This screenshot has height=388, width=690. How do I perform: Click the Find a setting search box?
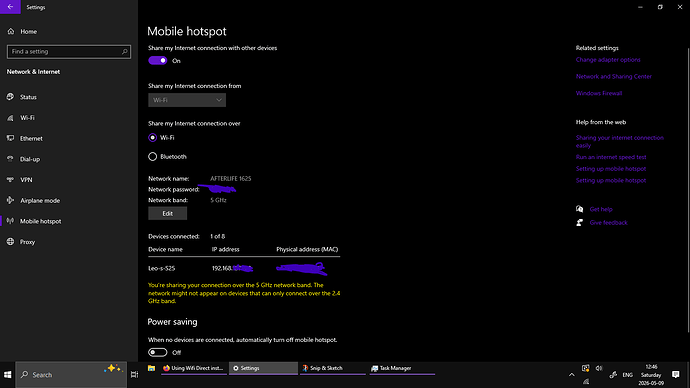pyautogui.click(x=69, y=51)
